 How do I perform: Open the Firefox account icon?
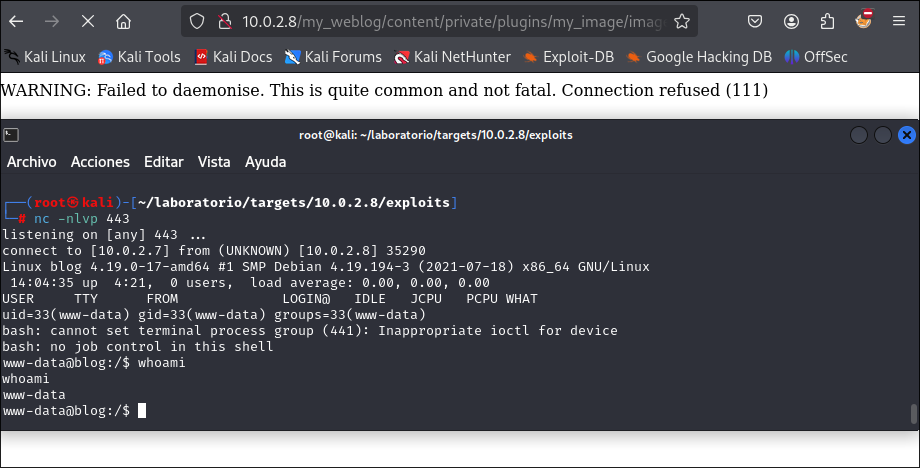click(791, 22)
